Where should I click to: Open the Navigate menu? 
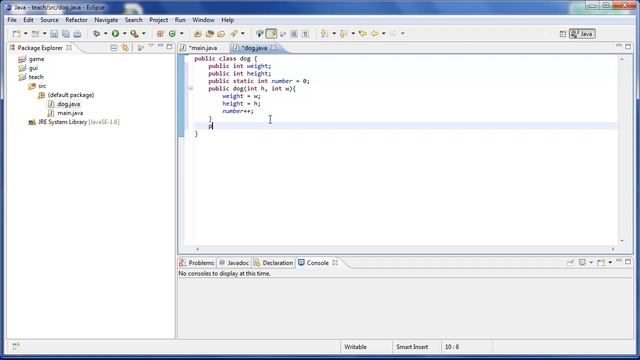(106, 20)
